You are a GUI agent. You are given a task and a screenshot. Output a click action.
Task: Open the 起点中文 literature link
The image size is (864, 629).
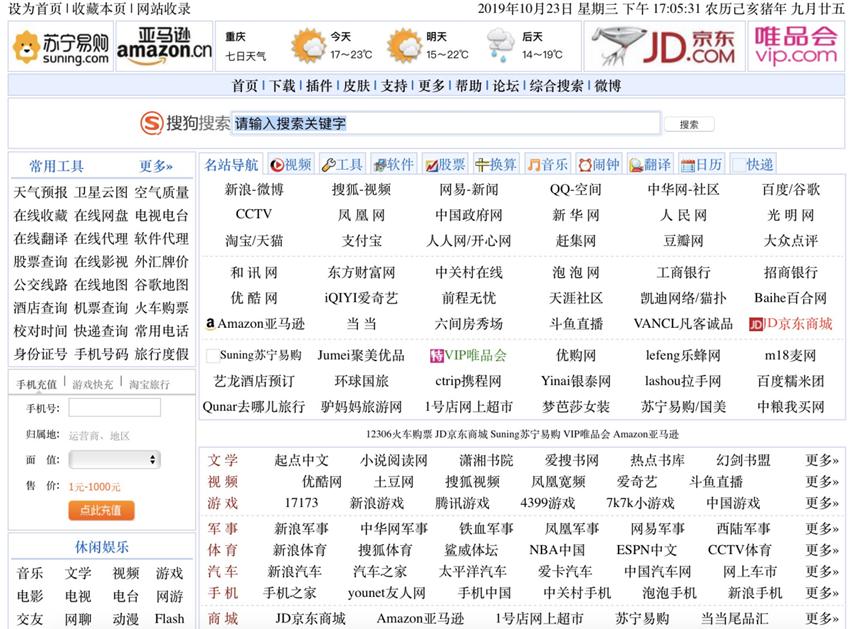(x=301, y=460)
